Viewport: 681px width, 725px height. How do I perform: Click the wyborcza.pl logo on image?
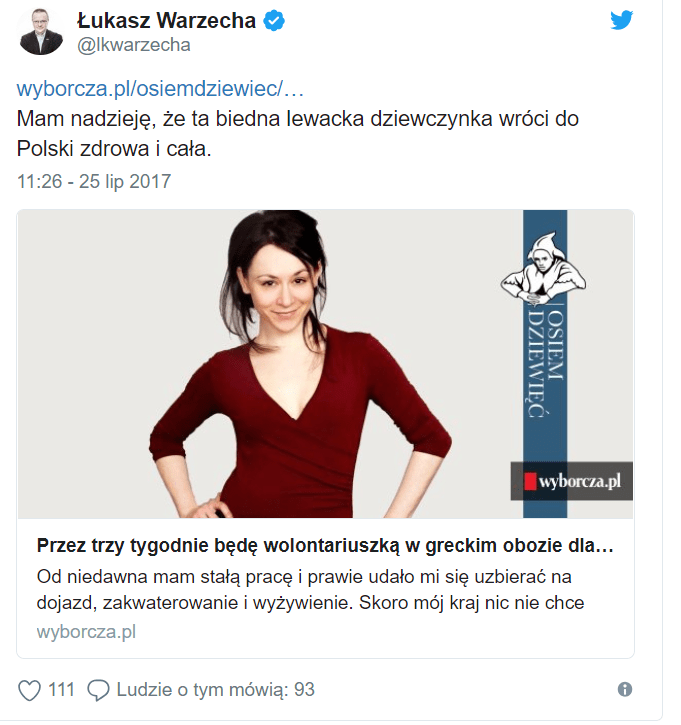[x=572, y=481]
